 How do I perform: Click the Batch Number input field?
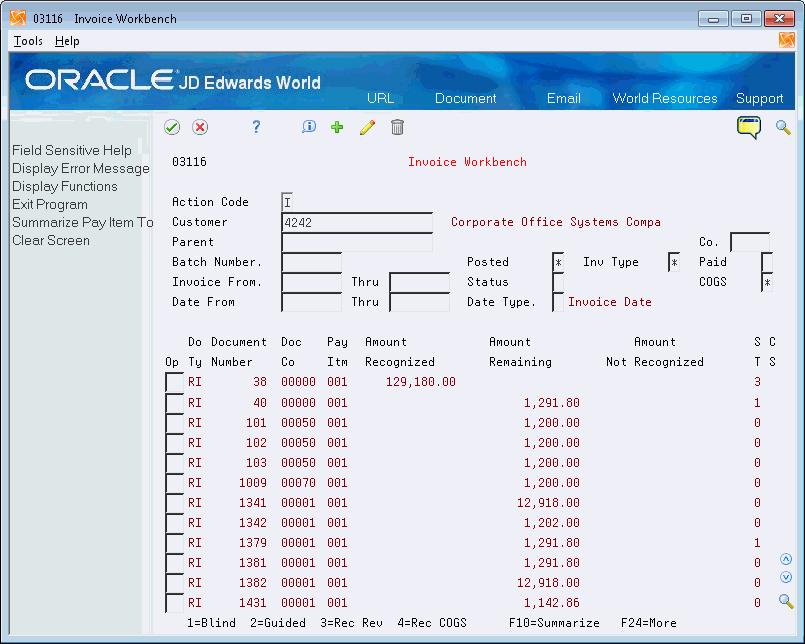[x=312, y=262]
